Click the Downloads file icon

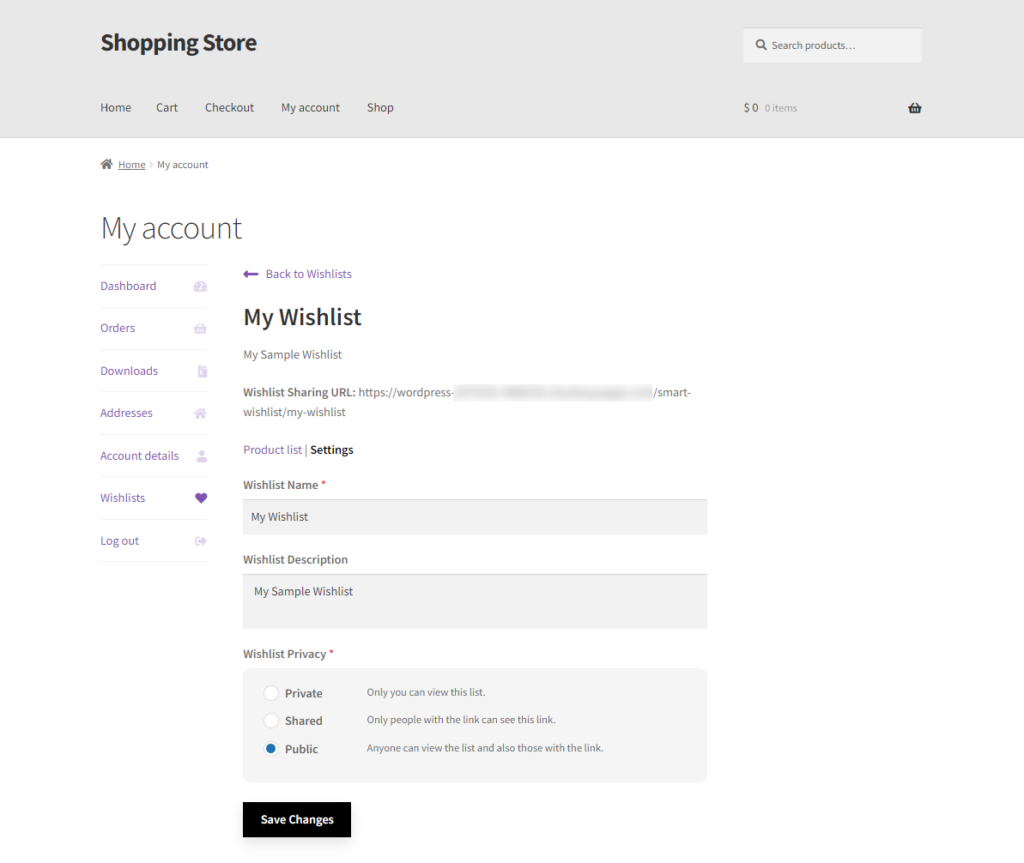(202, 371)
